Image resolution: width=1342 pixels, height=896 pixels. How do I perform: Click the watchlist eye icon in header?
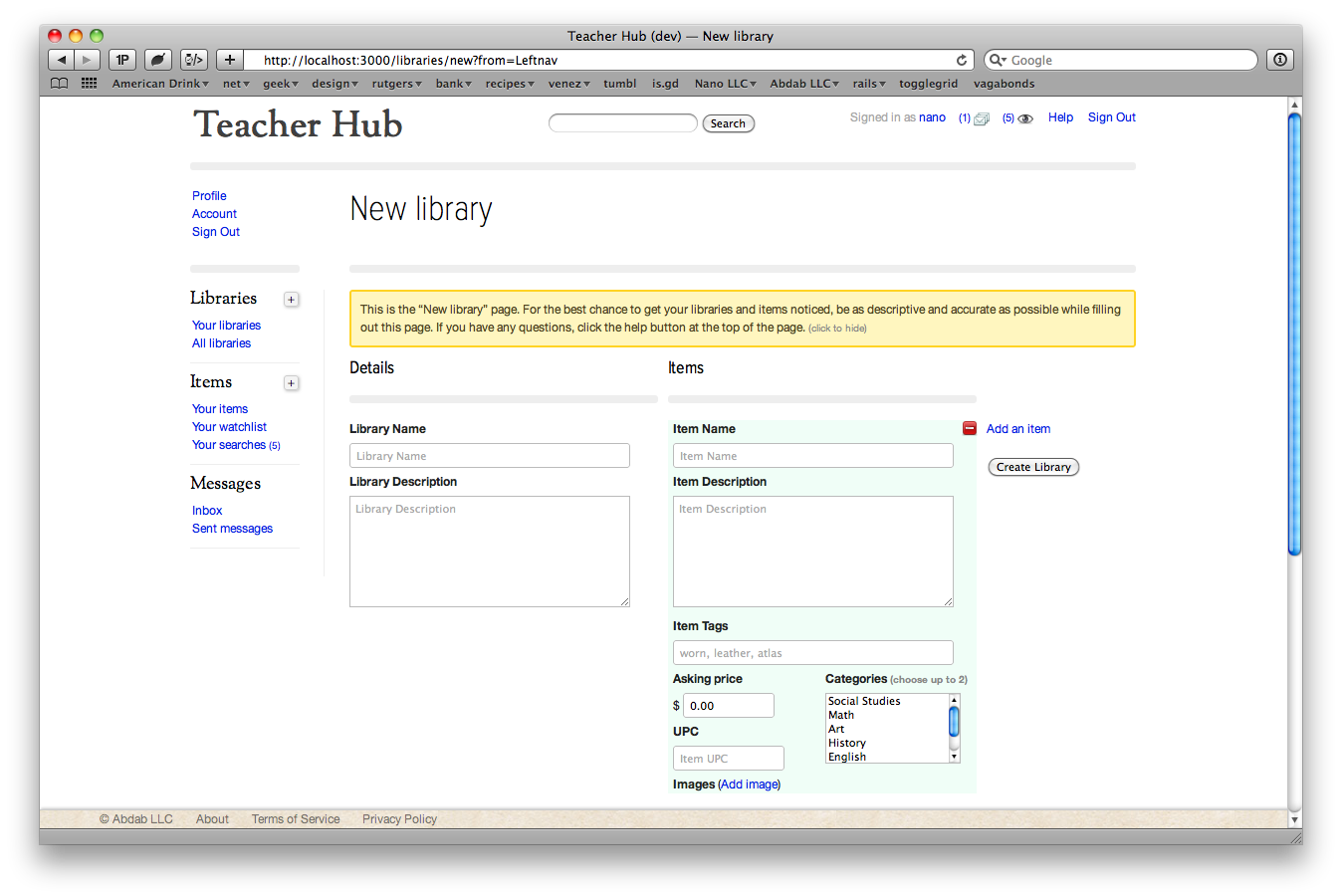[1024, 118]
